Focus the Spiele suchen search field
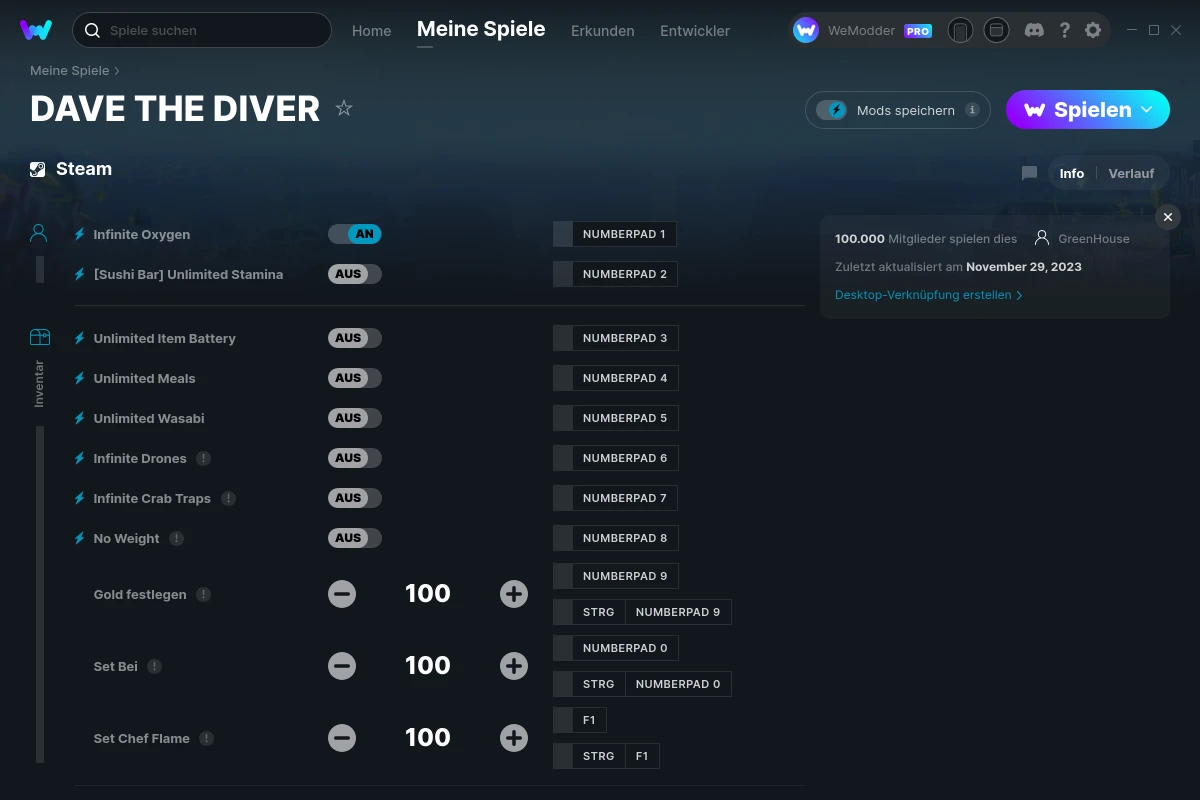The width and height of the screenshot is (1200, 800). 202,30
